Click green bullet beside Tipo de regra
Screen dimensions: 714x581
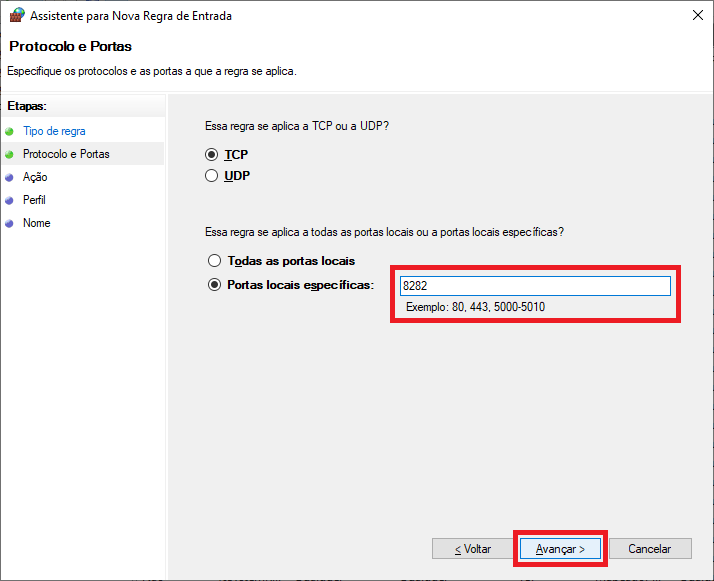tap(10, 131)
